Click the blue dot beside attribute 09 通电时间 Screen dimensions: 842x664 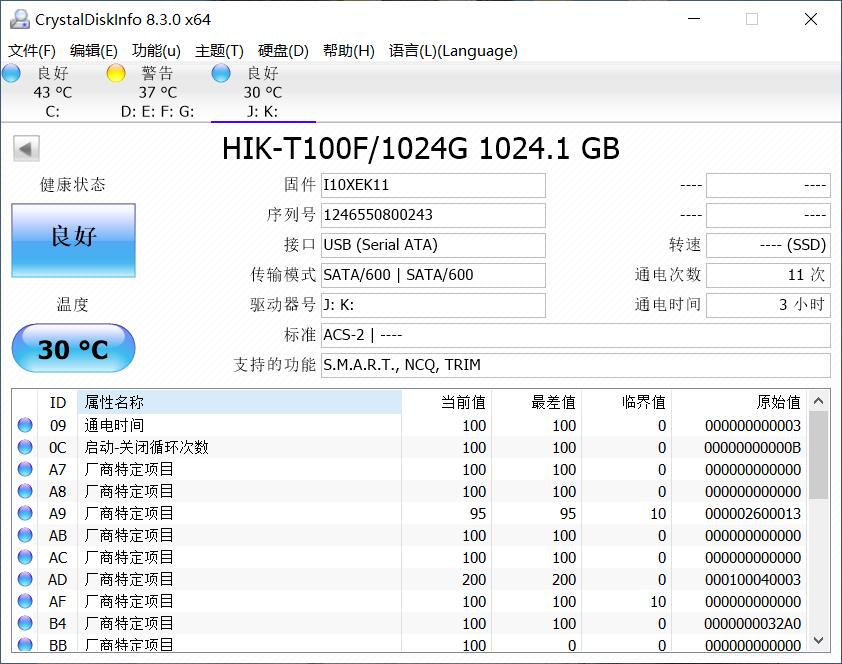click(25, 424)
